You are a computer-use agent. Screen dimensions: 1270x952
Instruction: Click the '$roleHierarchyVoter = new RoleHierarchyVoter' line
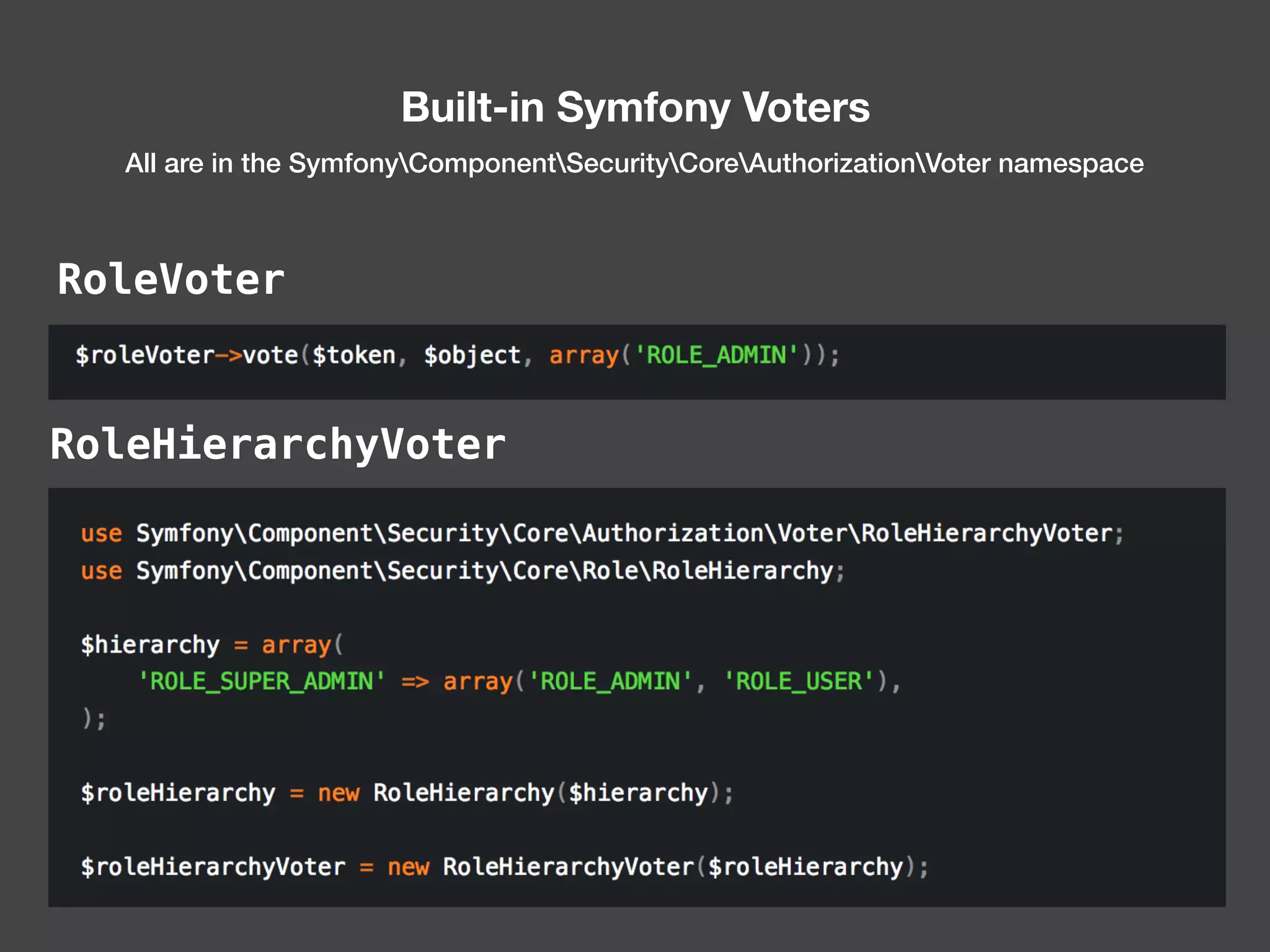pos(505,866)
